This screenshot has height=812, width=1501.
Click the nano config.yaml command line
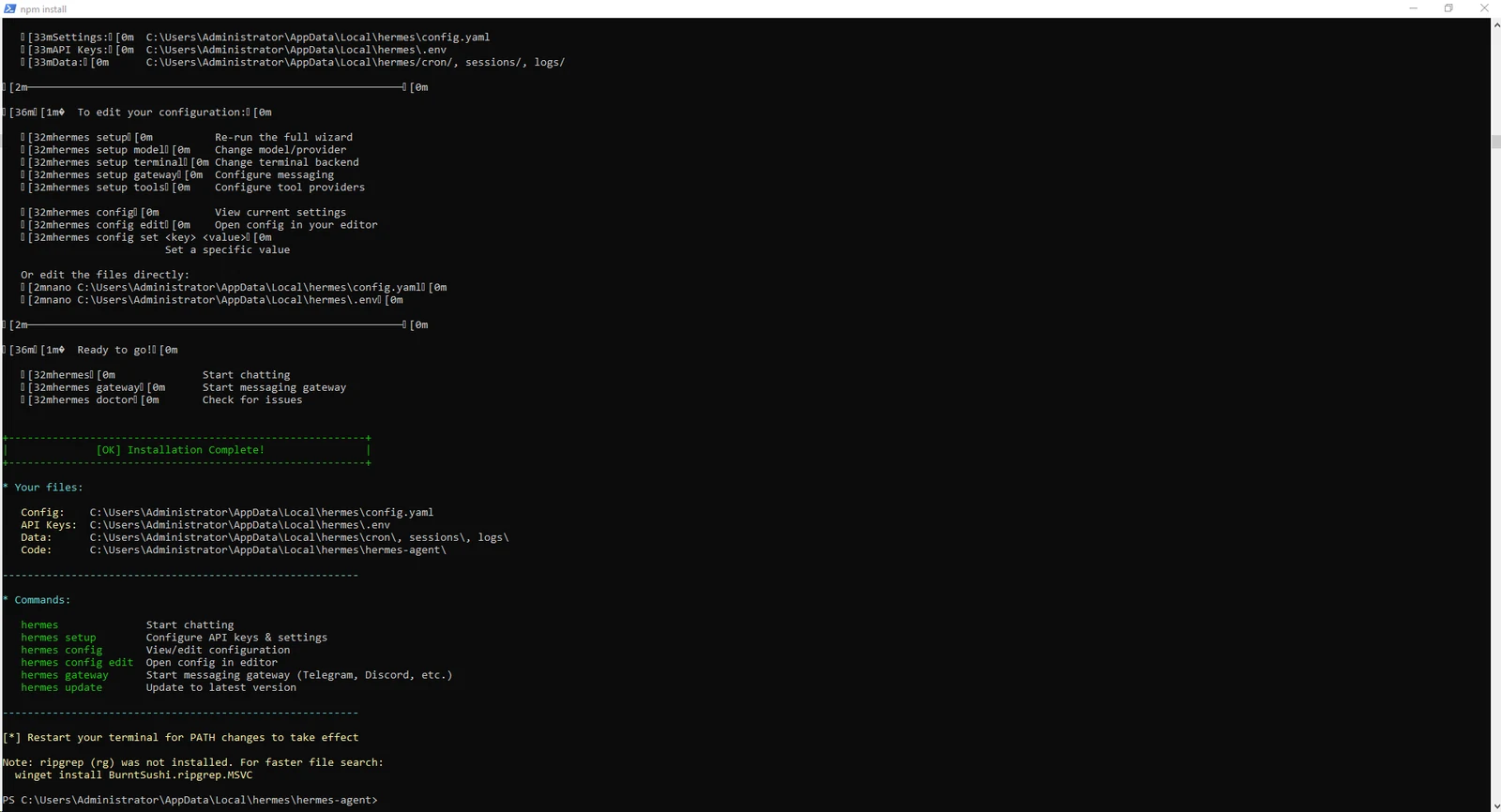pyautogui.click(x=234, y=288)
